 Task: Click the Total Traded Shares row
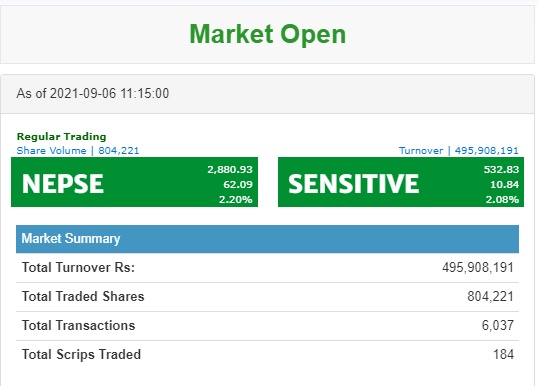pos(267,297)
